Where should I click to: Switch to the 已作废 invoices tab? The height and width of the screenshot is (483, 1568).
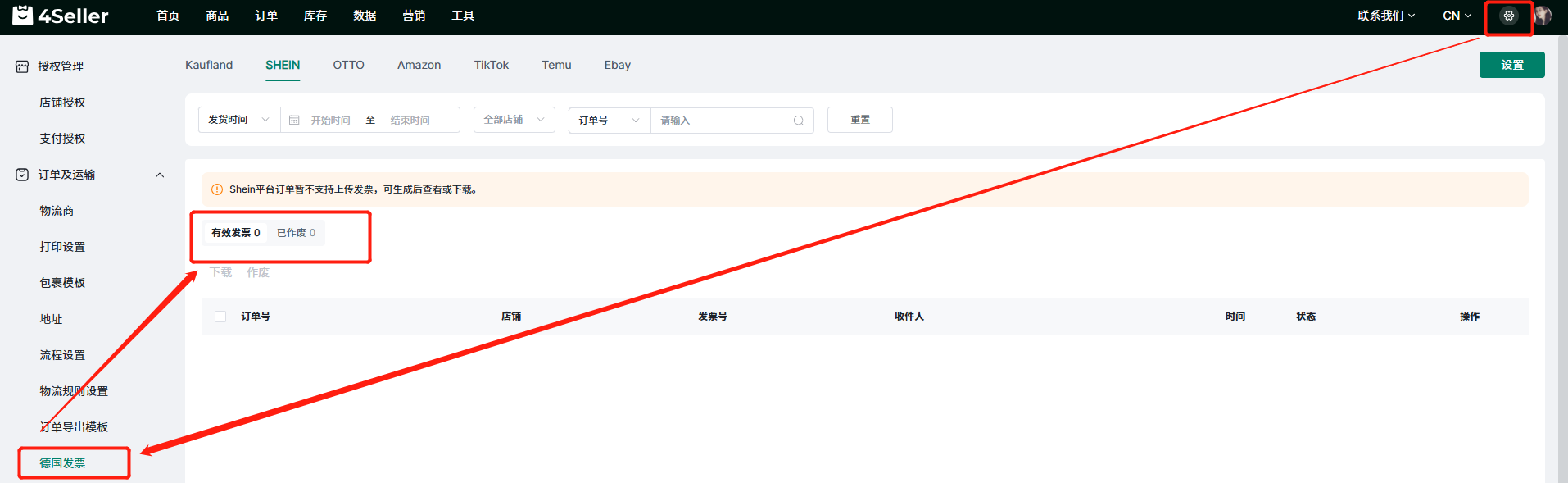click(x=296, y=233)
